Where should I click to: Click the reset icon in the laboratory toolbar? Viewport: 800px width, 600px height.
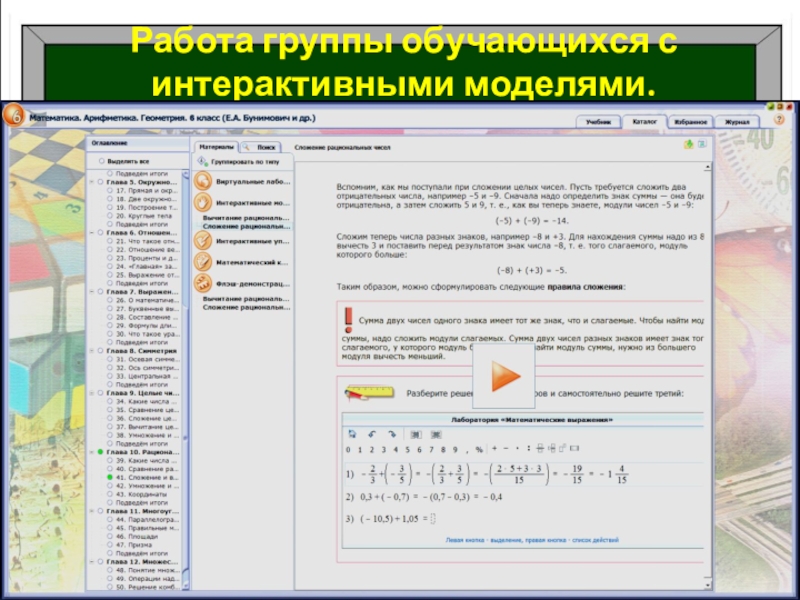(352, 434)
